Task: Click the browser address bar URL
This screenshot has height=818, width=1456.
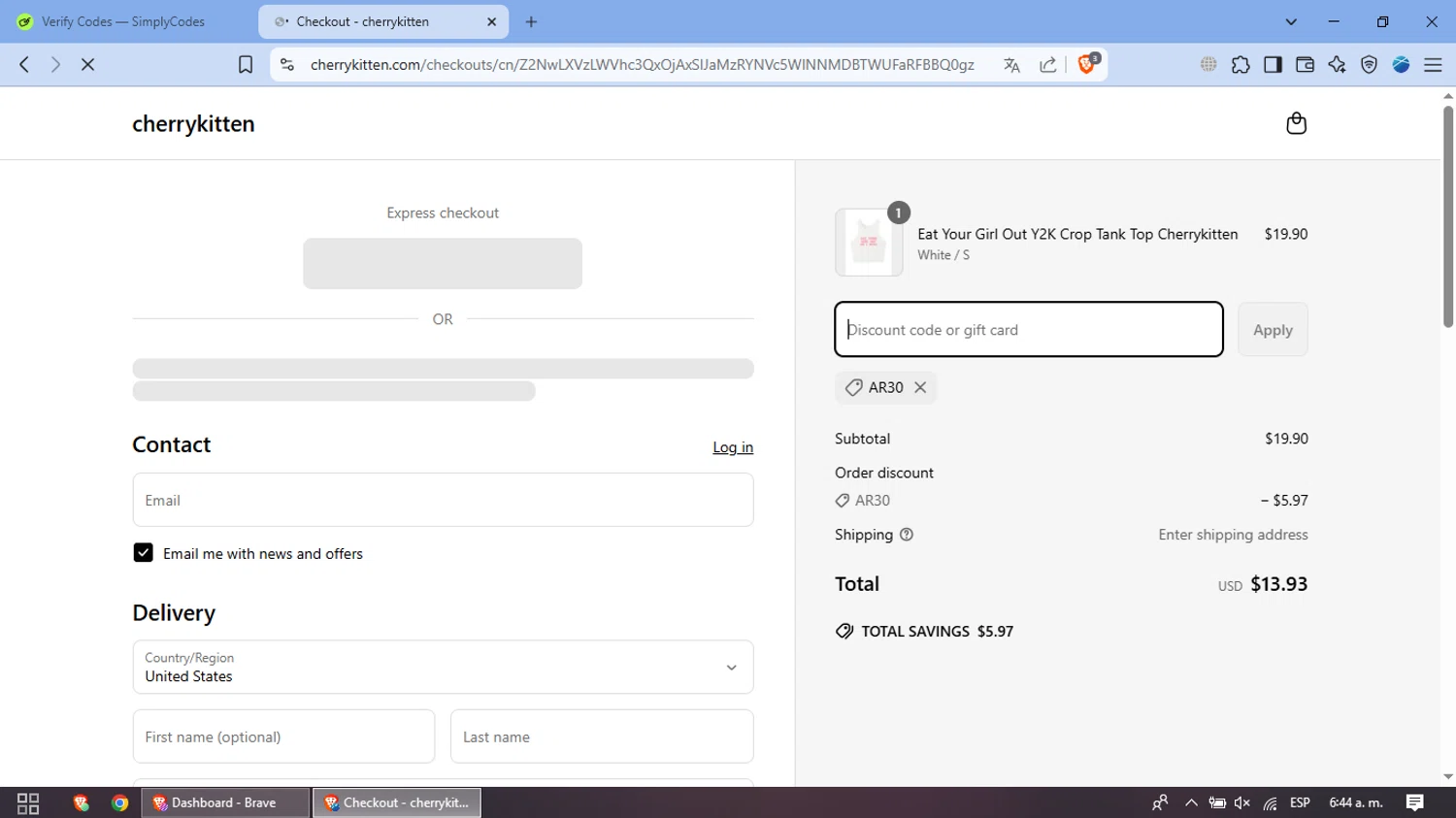Action: [642, 65]
